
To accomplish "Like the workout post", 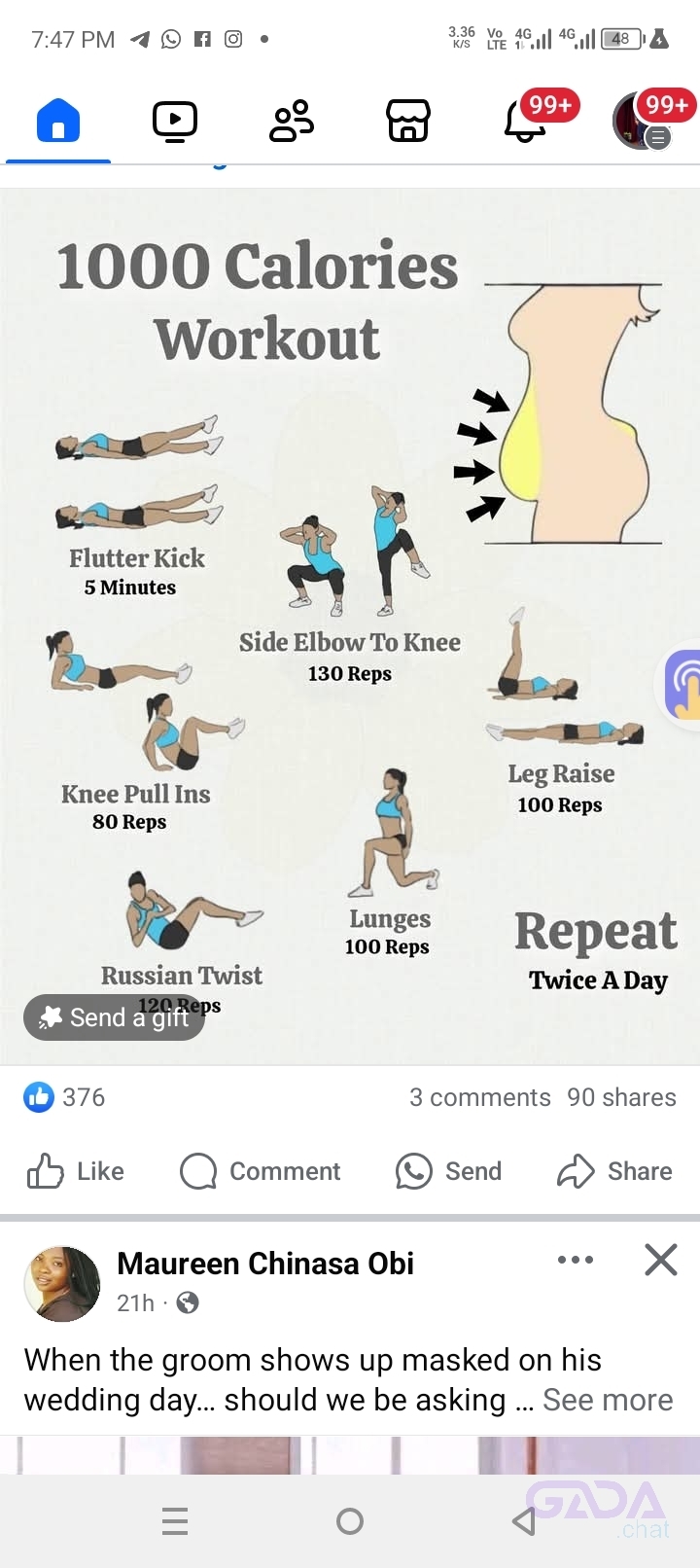I will [x=76, y=1171].
